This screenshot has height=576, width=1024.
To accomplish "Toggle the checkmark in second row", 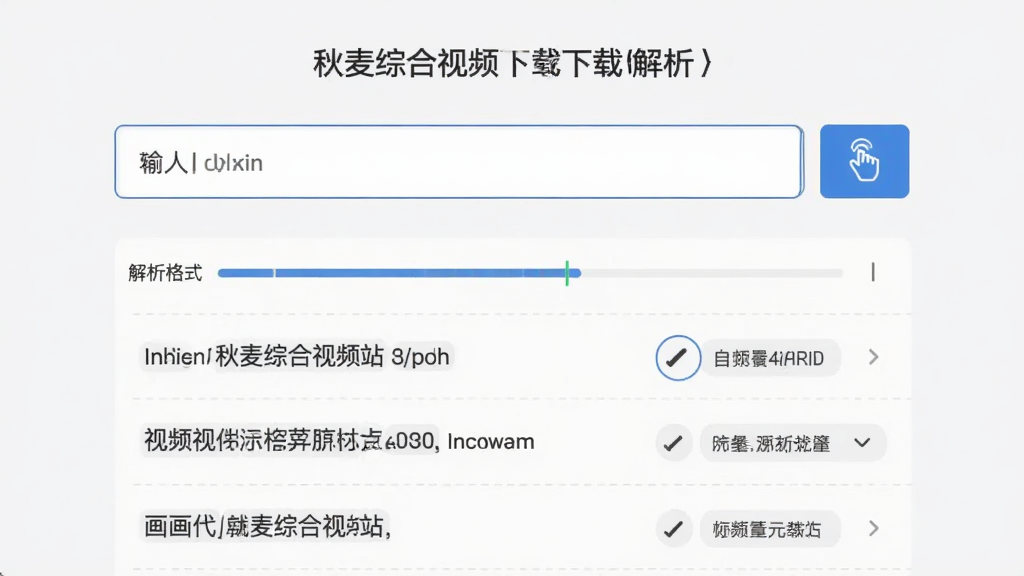I will tap(673, 443).
